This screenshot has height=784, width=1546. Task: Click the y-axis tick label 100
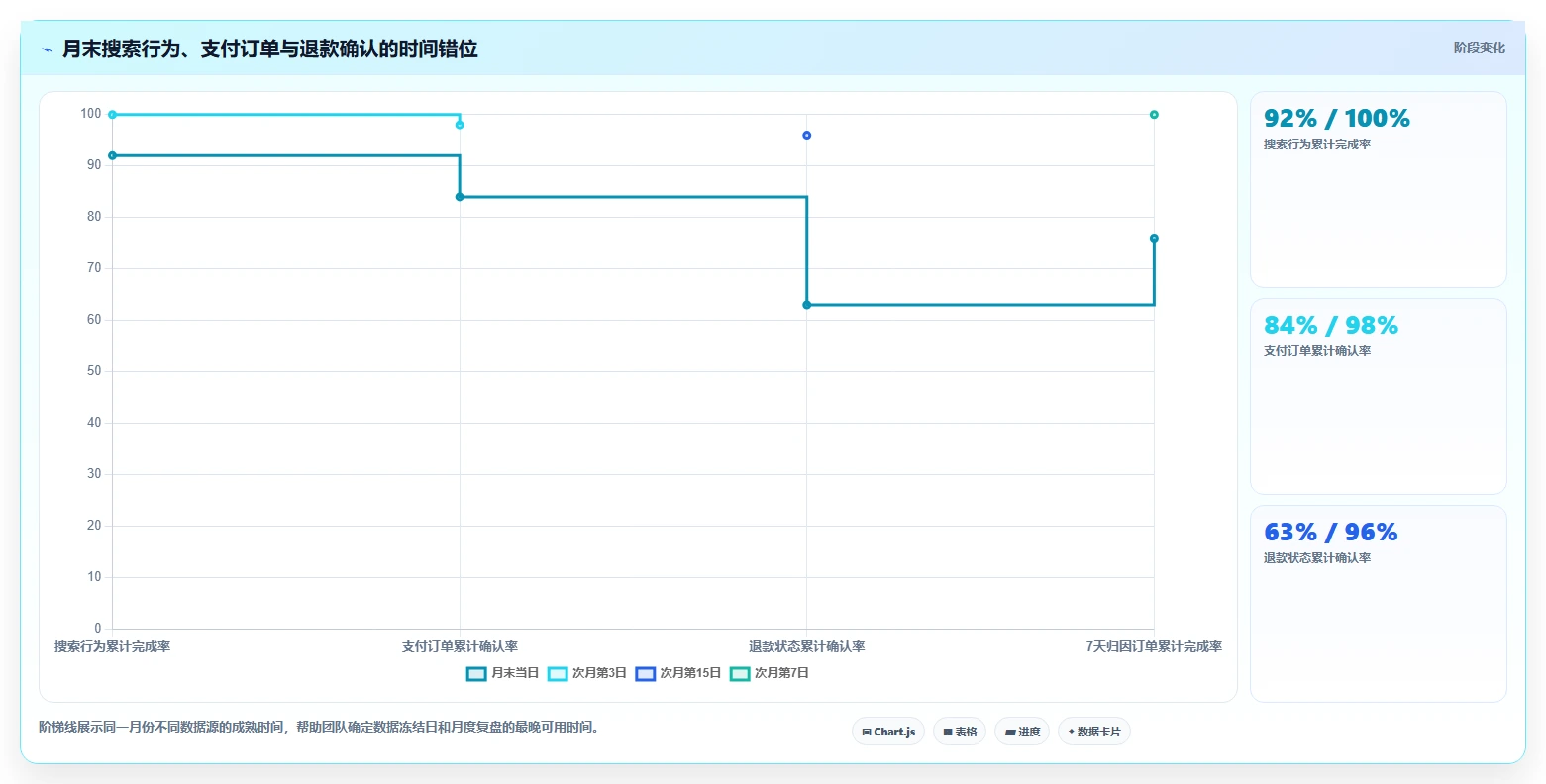[x=91, y=114]
